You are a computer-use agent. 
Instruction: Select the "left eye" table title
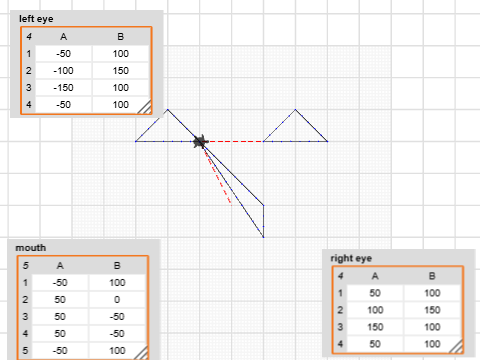tap(36, 19)
